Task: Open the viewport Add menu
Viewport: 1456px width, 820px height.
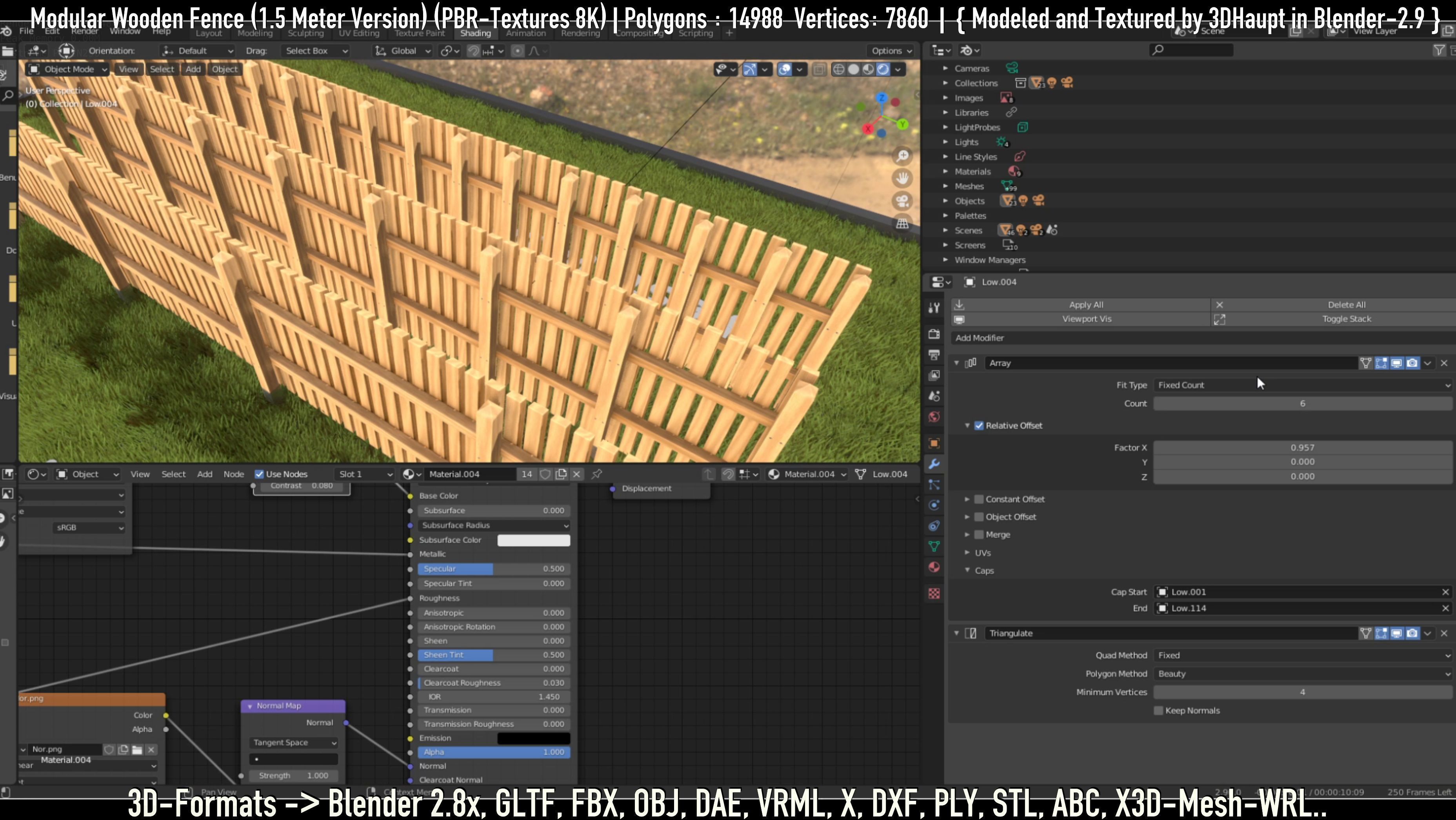Action: pyautogui.click(x=193, y=69)
